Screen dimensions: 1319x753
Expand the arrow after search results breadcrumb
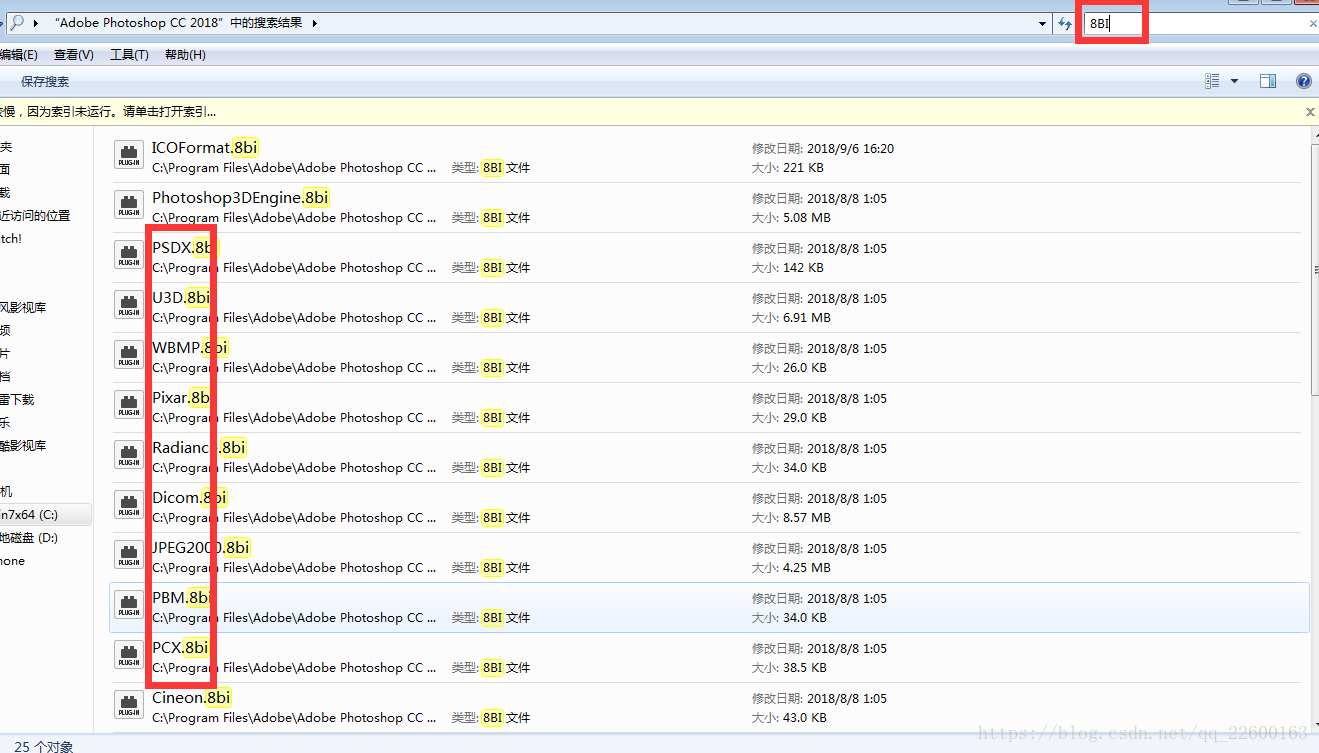(314, 23)
